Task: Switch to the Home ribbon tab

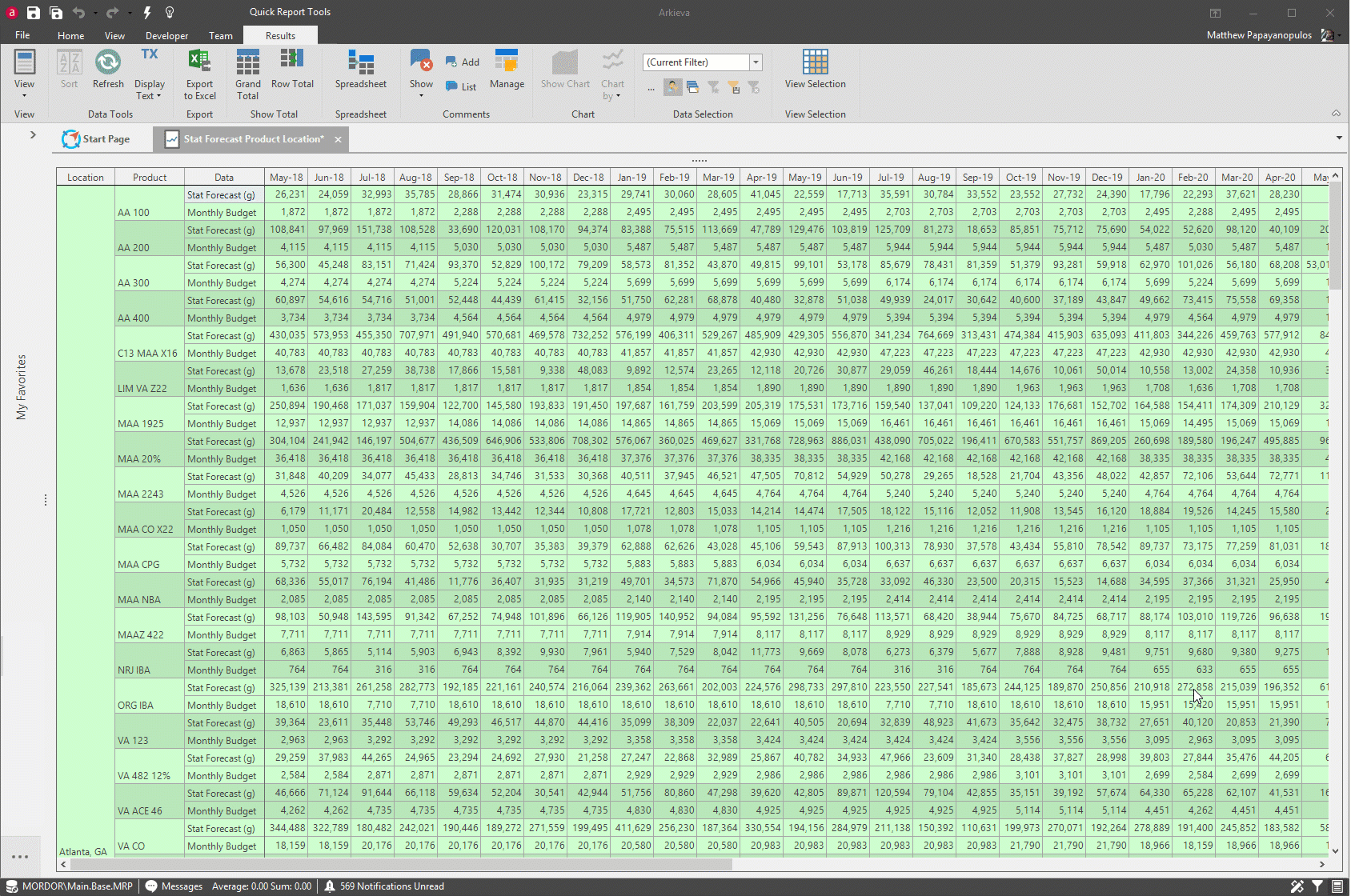Action: 70,35
